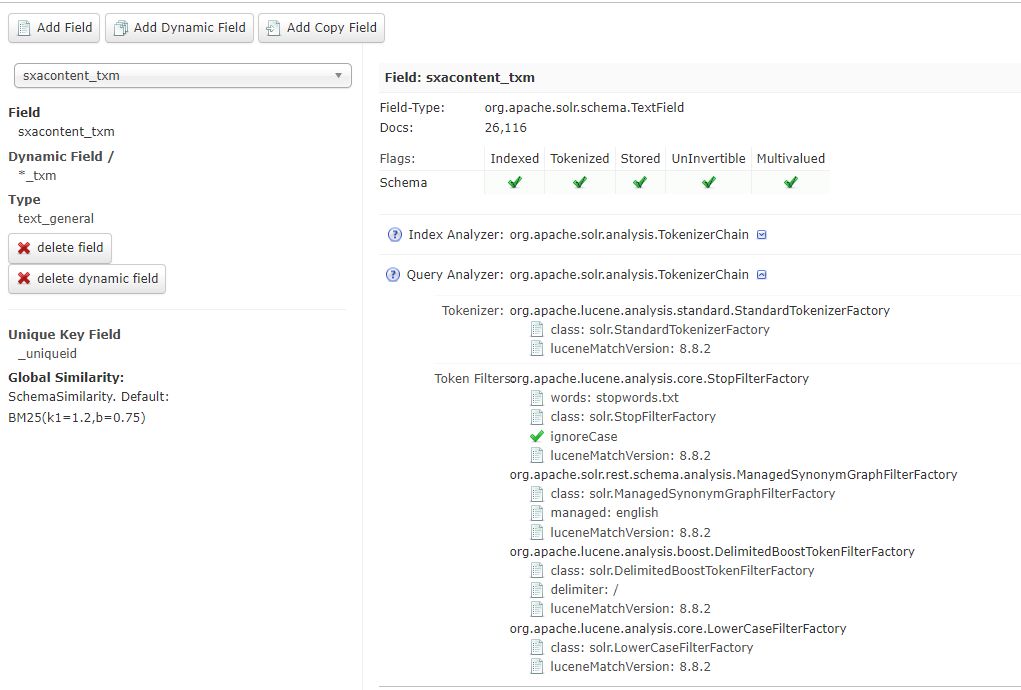Click the Multivalued flag checkmark
Screen dimensions: 1021x690
coord(790,182)
